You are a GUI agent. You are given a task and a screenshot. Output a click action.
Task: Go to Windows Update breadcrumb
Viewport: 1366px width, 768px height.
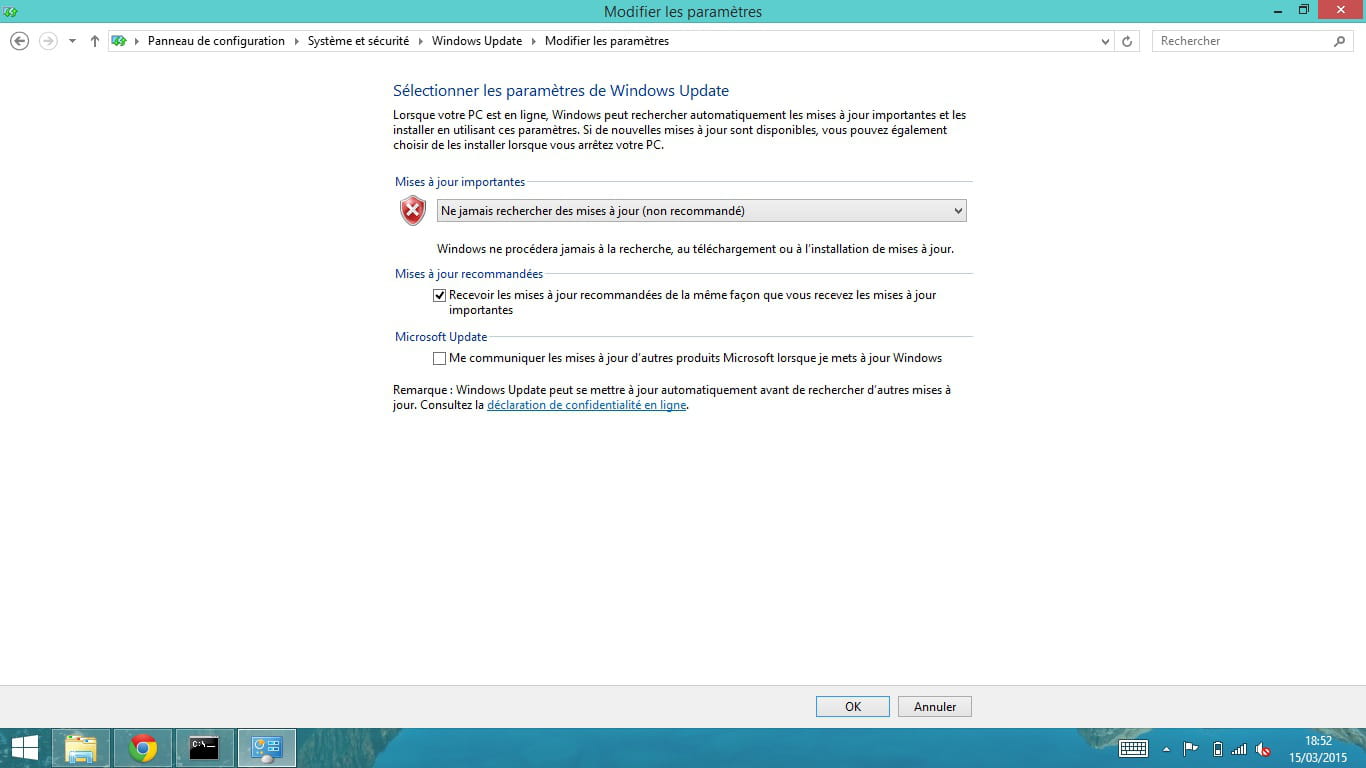(x=476, y=41)
